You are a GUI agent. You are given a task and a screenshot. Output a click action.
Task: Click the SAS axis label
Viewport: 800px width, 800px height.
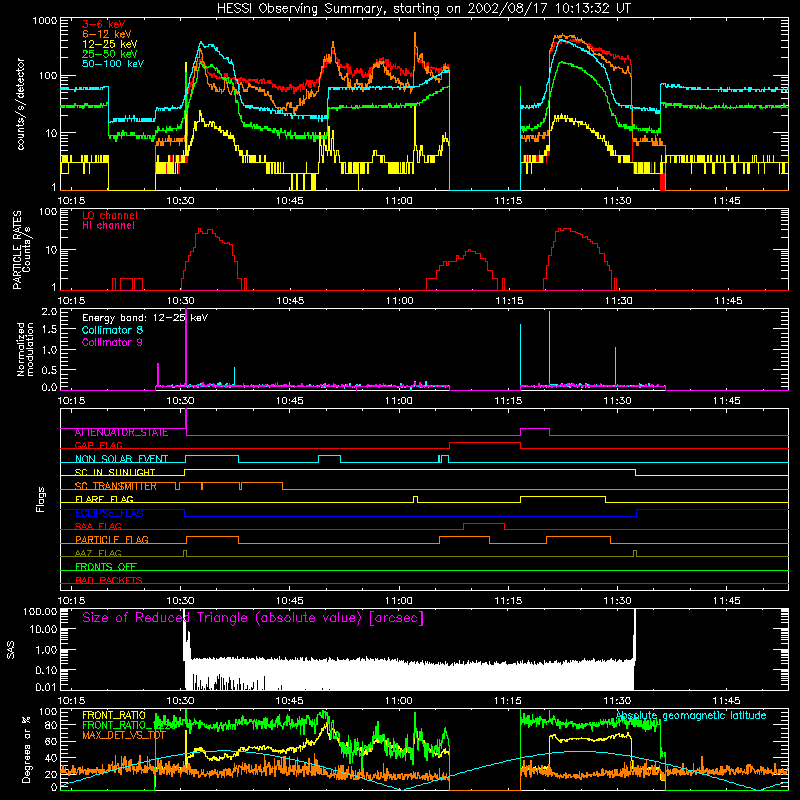[x=11, y=649]
